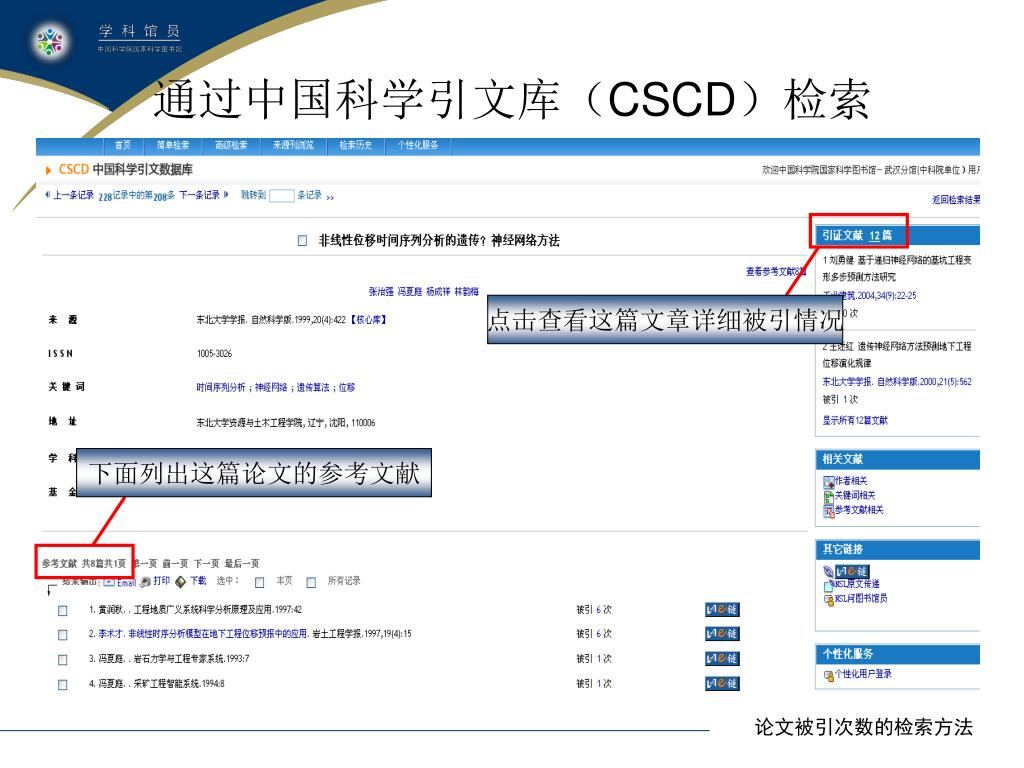1024x768 pixels.
Task: Click the next-record arrow icon
Action: click(226, 195)
